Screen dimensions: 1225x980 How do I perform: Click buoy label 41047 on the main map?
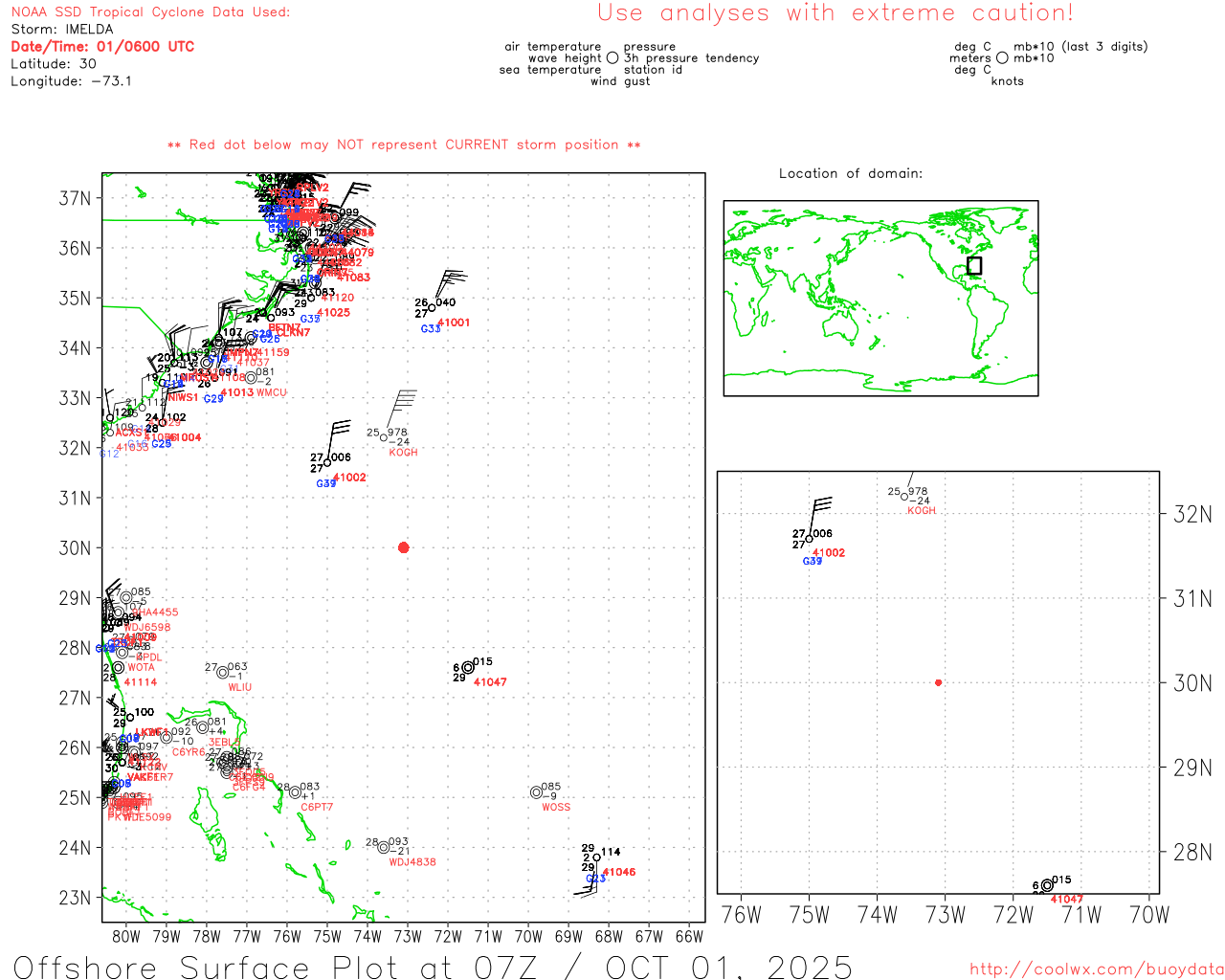tap(490, 682)
